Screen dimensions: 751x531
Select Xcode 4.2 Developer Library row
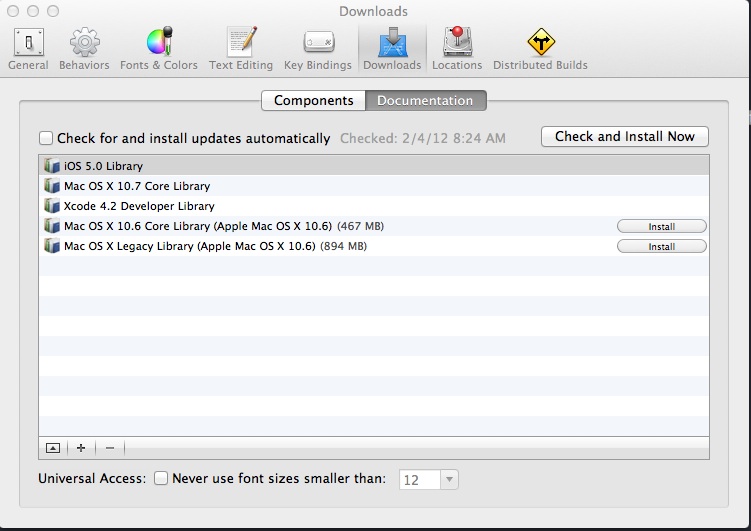pyautogui.click(x=374, y=206)
